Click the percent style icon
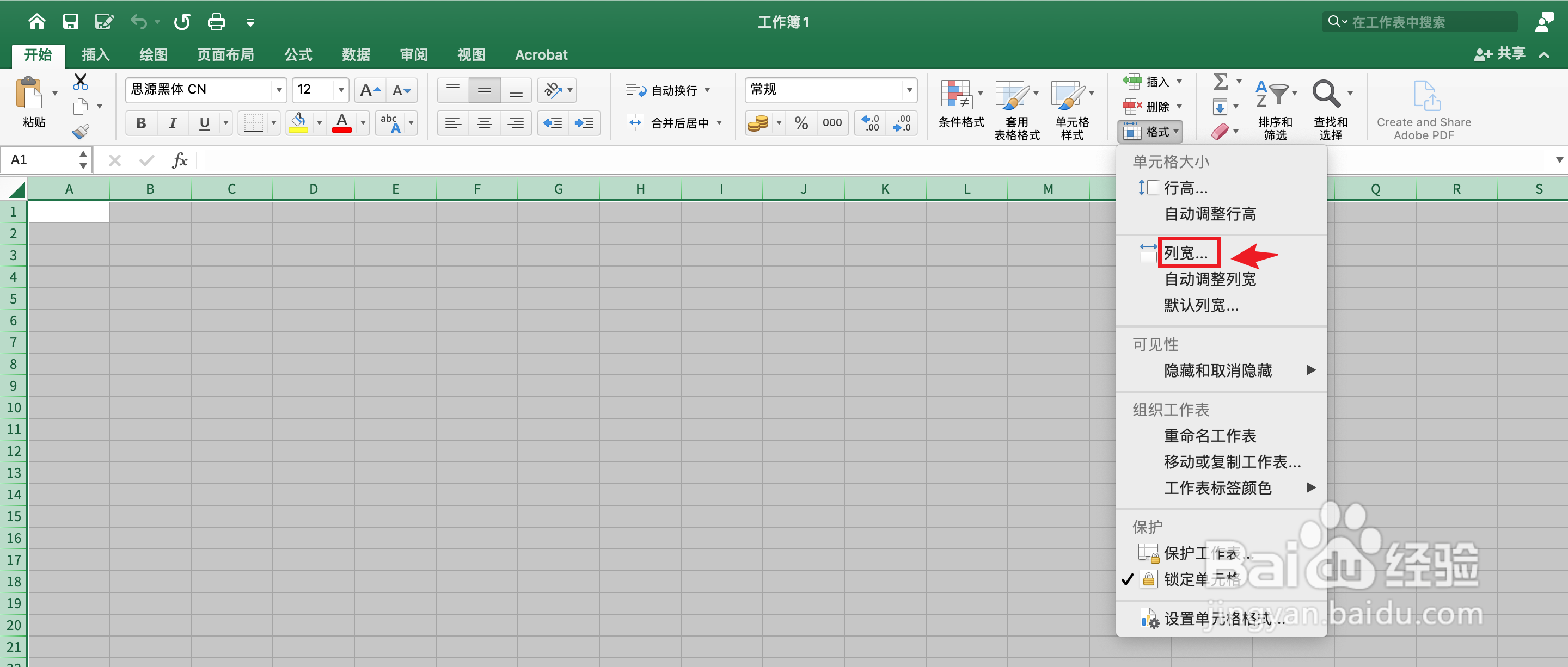Image resolution: width=1568 pixels, height=667 pixels. [801, 123]
